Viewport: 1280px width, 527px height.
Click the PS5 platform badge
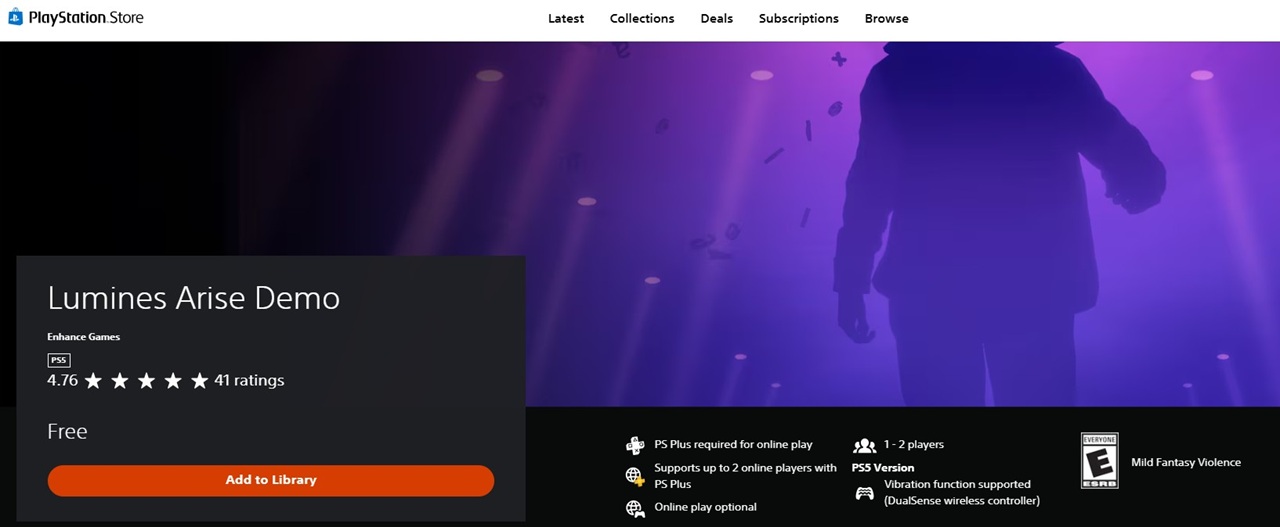tap(59, 360)
